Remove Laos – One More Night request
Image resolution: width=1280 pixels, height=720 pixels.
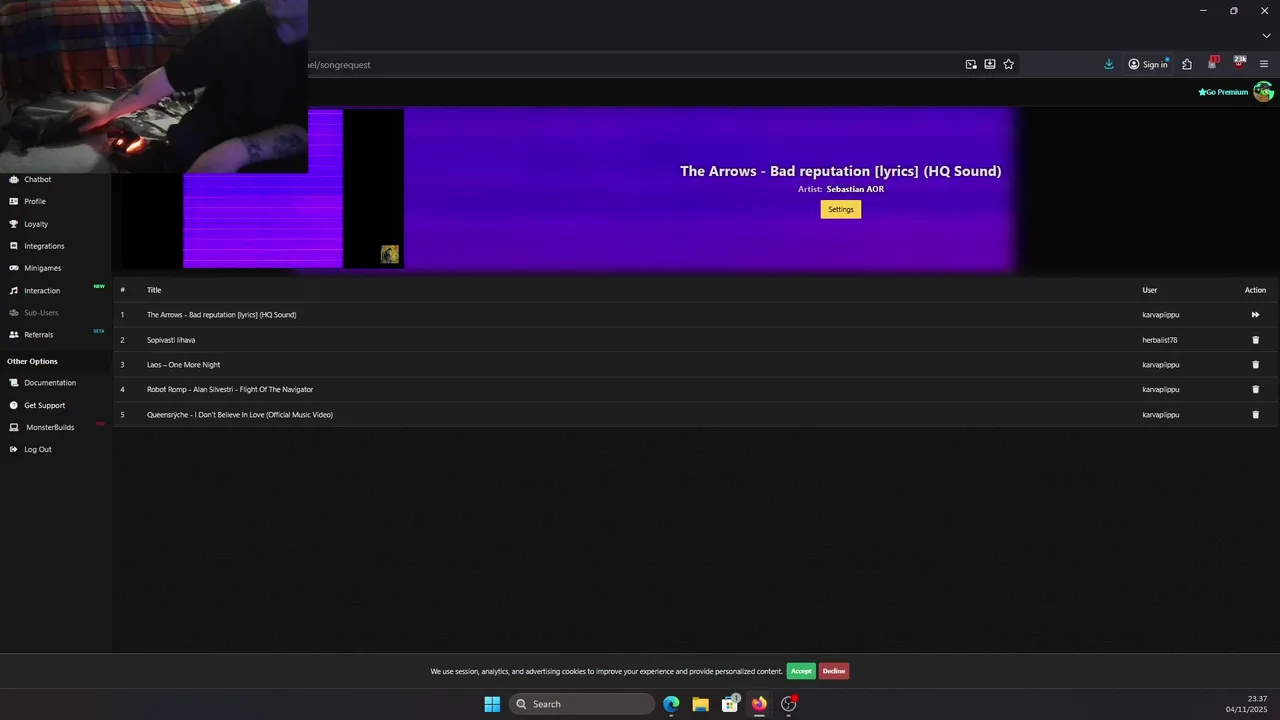click(1255, 365)
